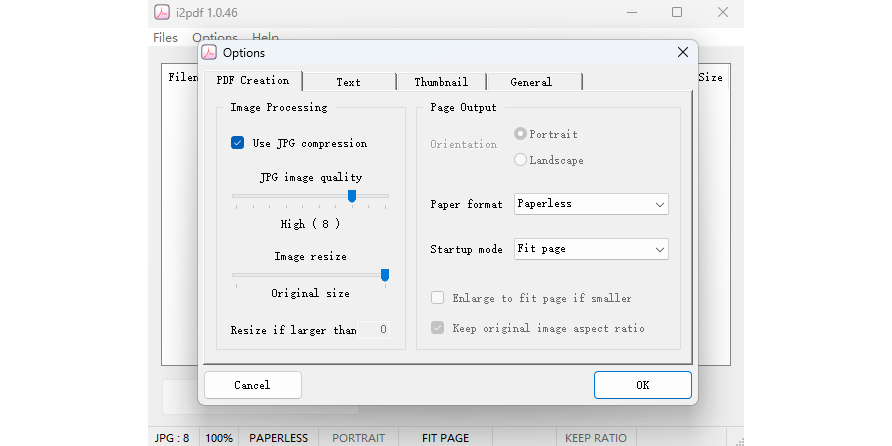Click the 100% status bar entry
Image resolution: width=892 pixels, height=446 pixels.
(219, 438)
